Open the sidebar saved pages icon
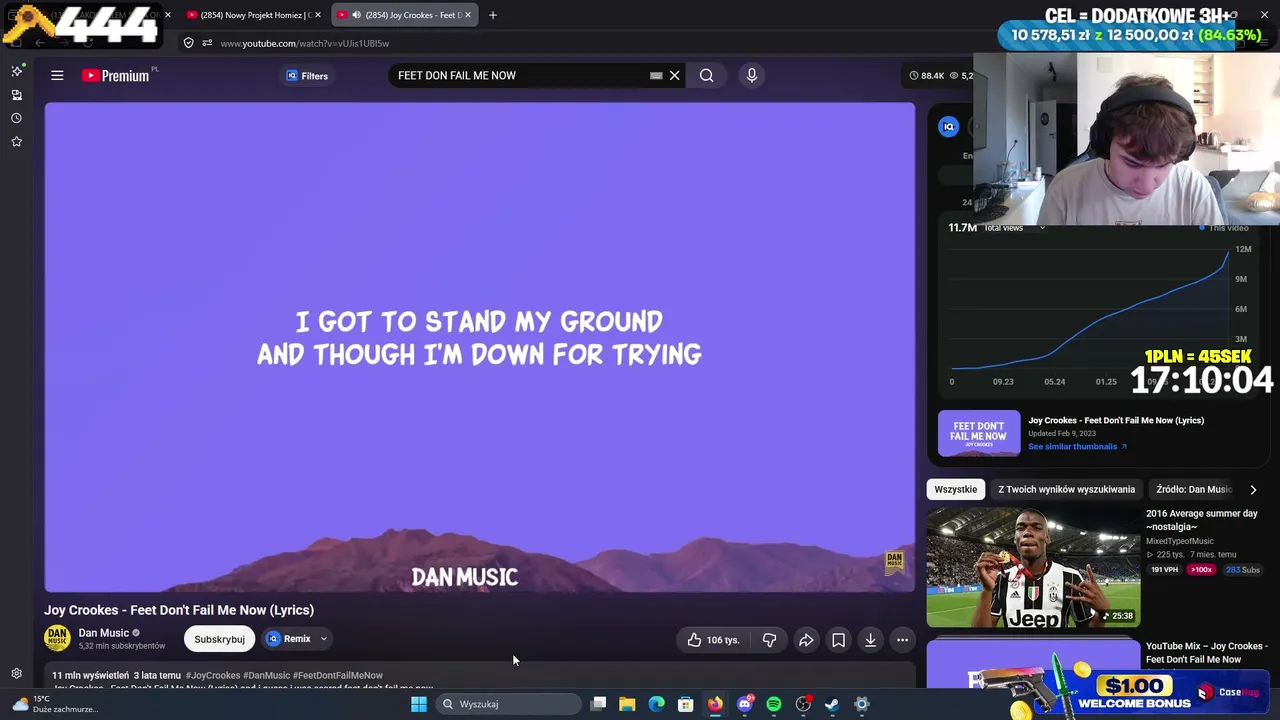The height and width of the screenshot is (720, 1280). click(16, 95)
